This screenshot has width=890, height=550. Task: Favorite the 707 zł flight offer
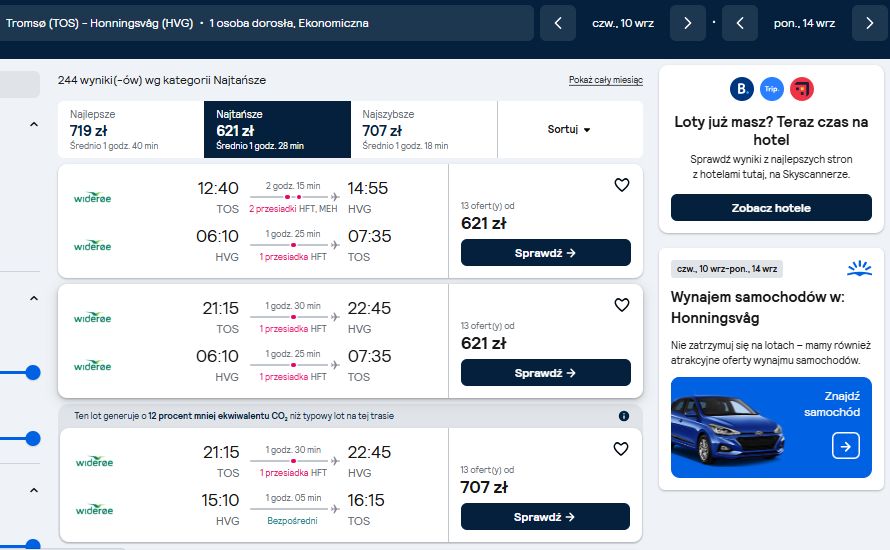point(621,449)
